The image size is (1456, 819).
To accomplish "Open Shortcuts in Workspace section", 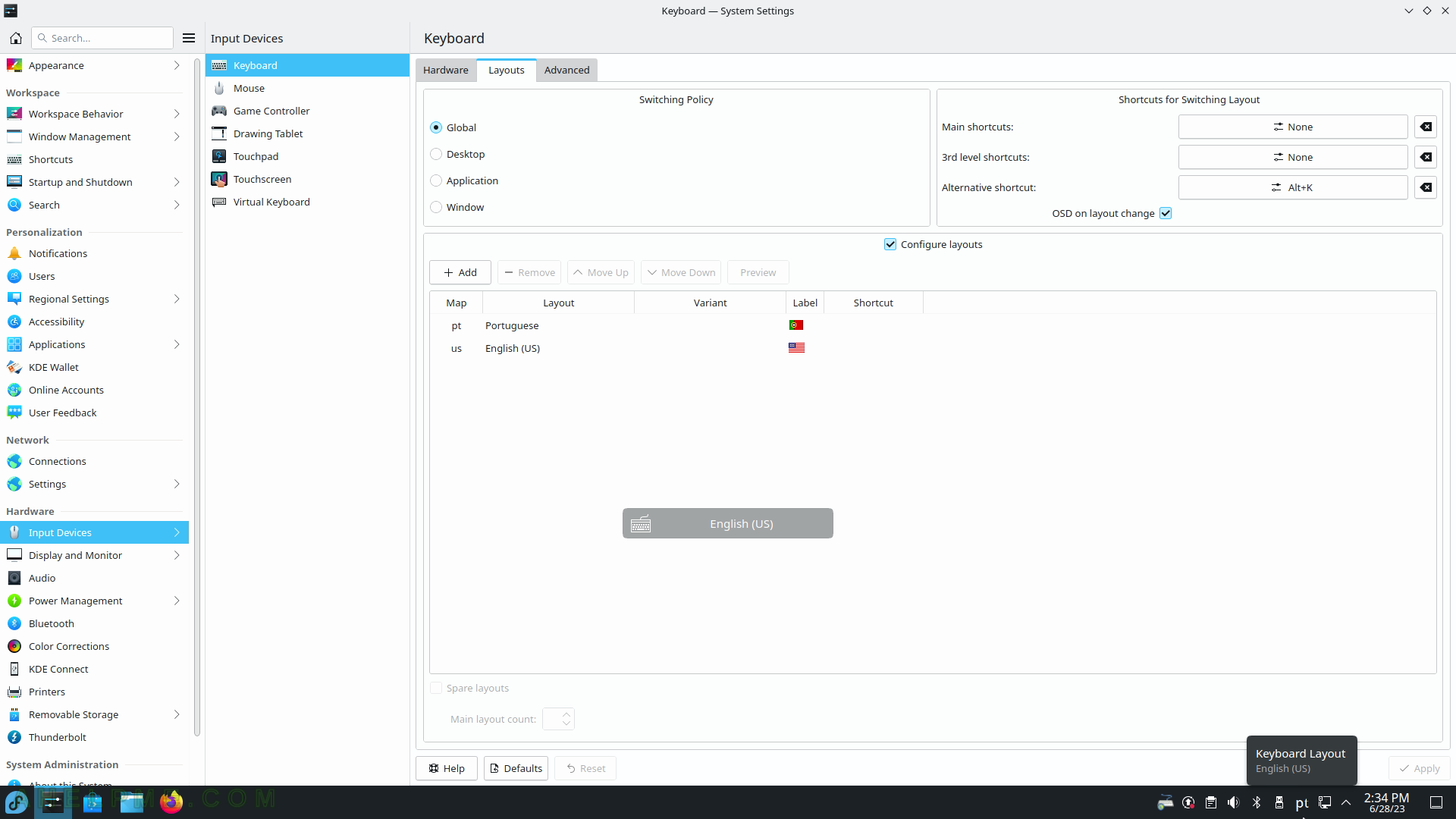I will [x=94, y=159].
